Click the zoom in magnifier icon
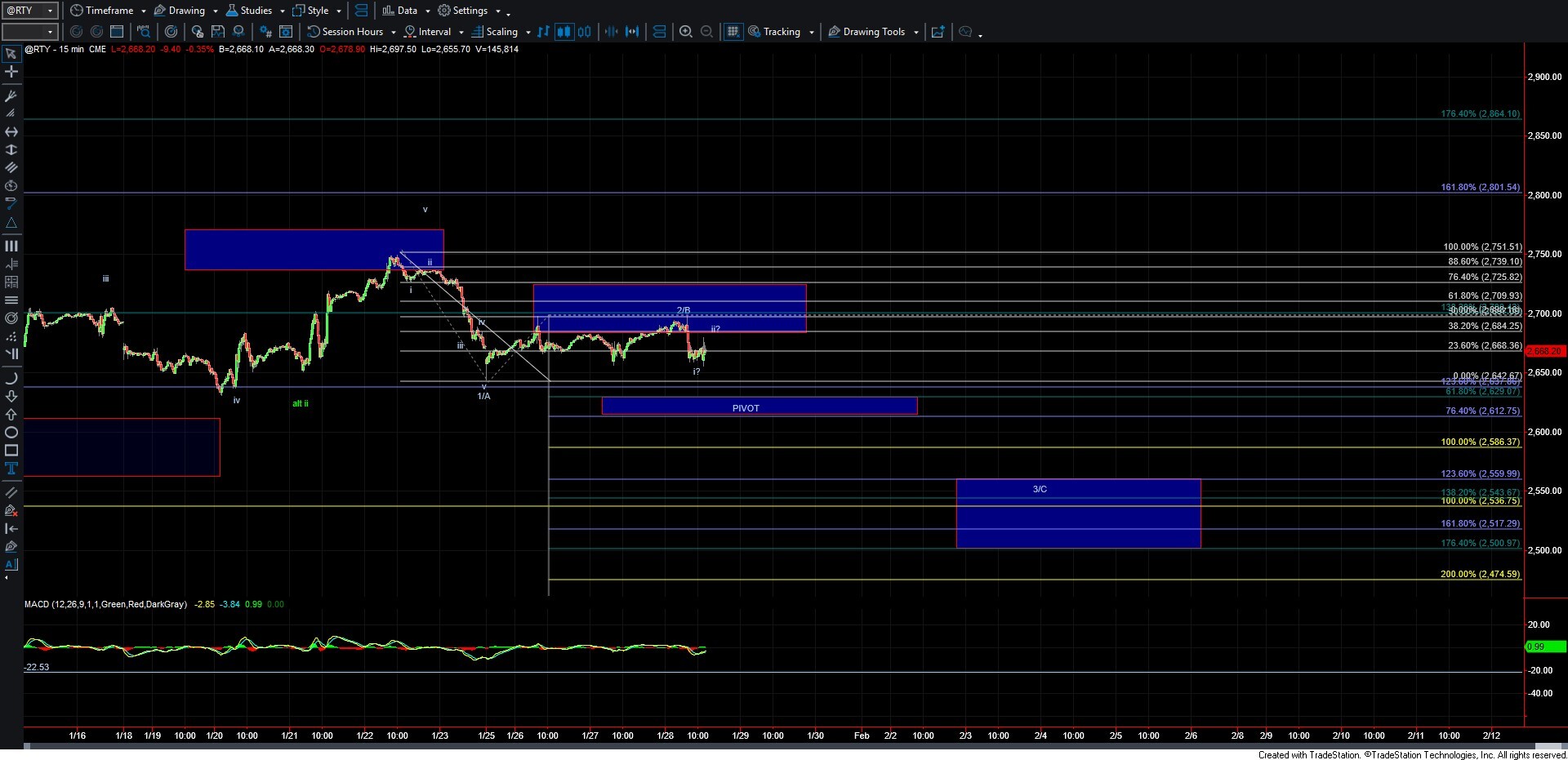 pyautogui.click(x=686, y=32)
